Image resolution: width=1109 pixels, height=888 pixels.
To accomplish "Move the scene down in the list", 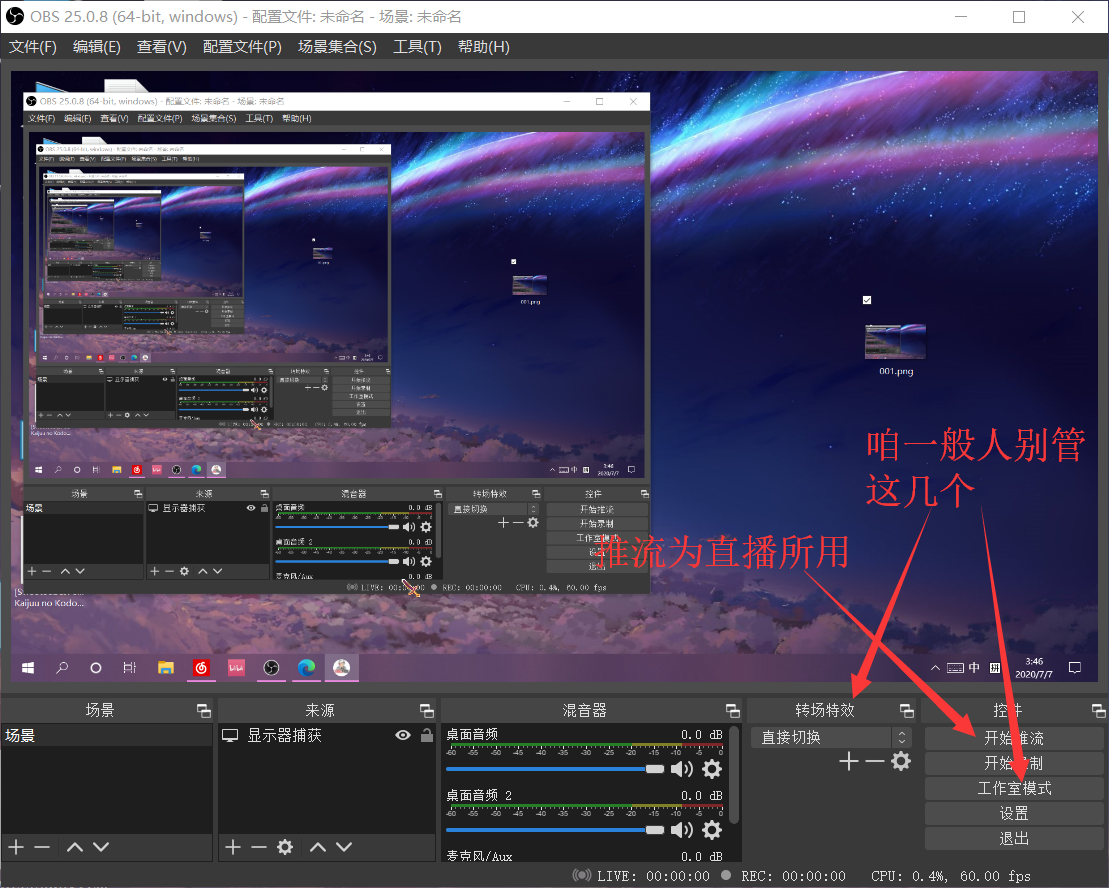I will pos(101,846).
